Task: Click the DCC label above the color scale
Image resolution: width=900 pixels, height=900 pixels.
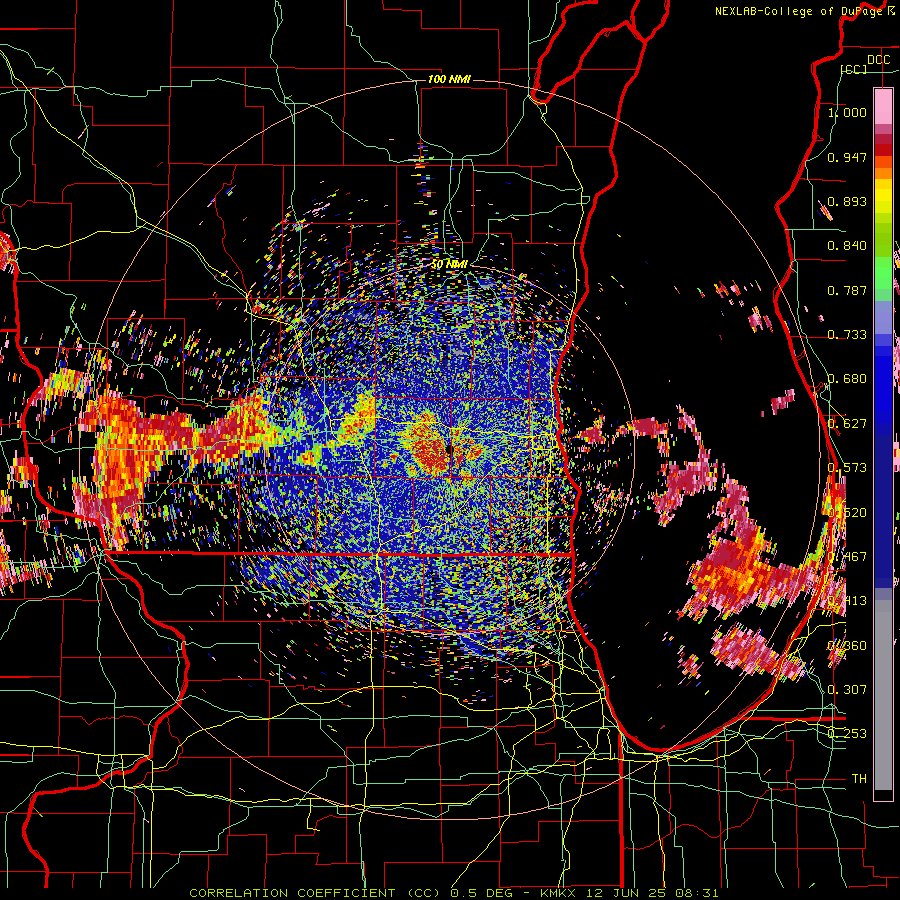Action: click(x=878, y=60)
